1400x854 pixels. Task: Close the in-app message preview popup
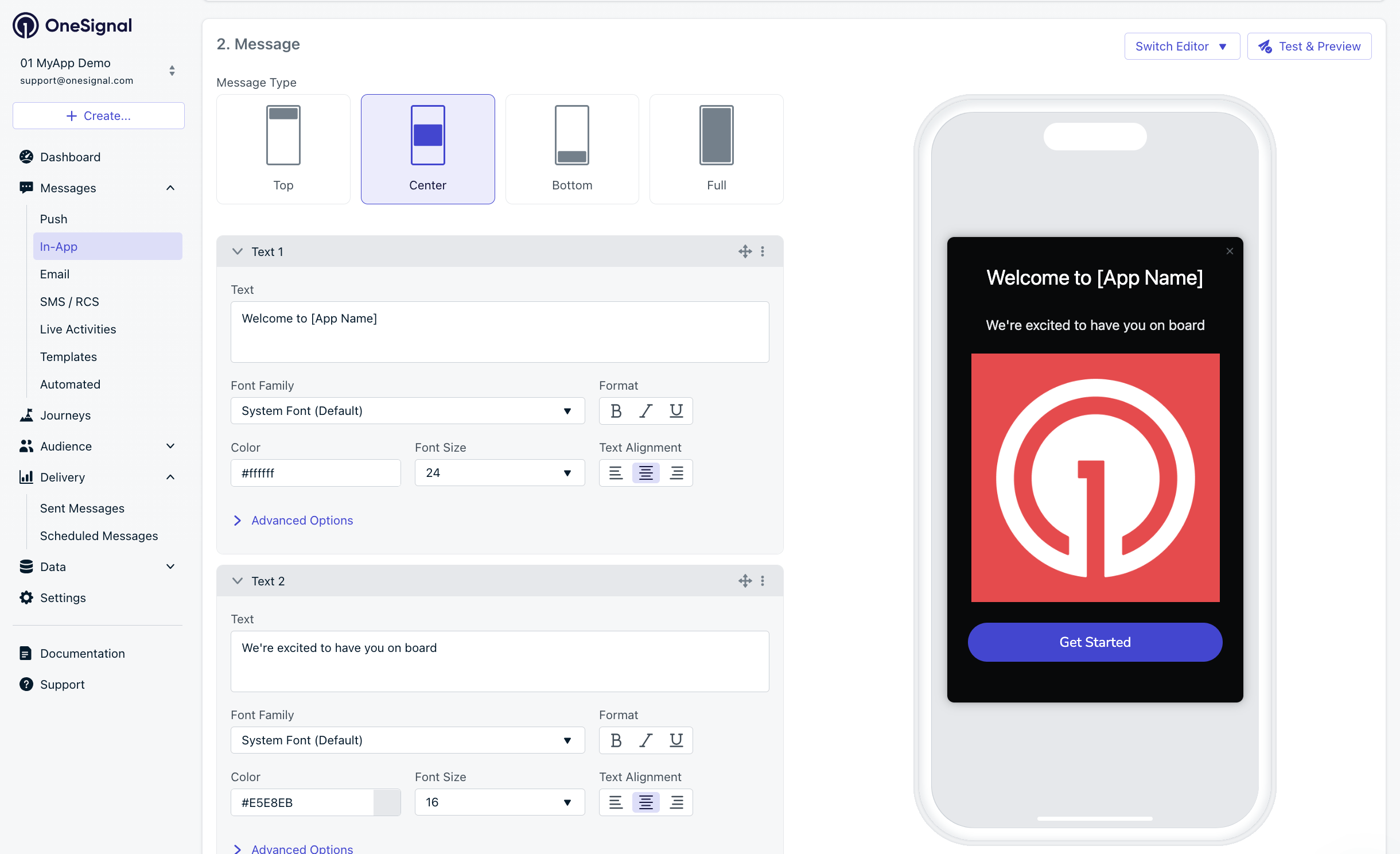(x=1229, y=251)
